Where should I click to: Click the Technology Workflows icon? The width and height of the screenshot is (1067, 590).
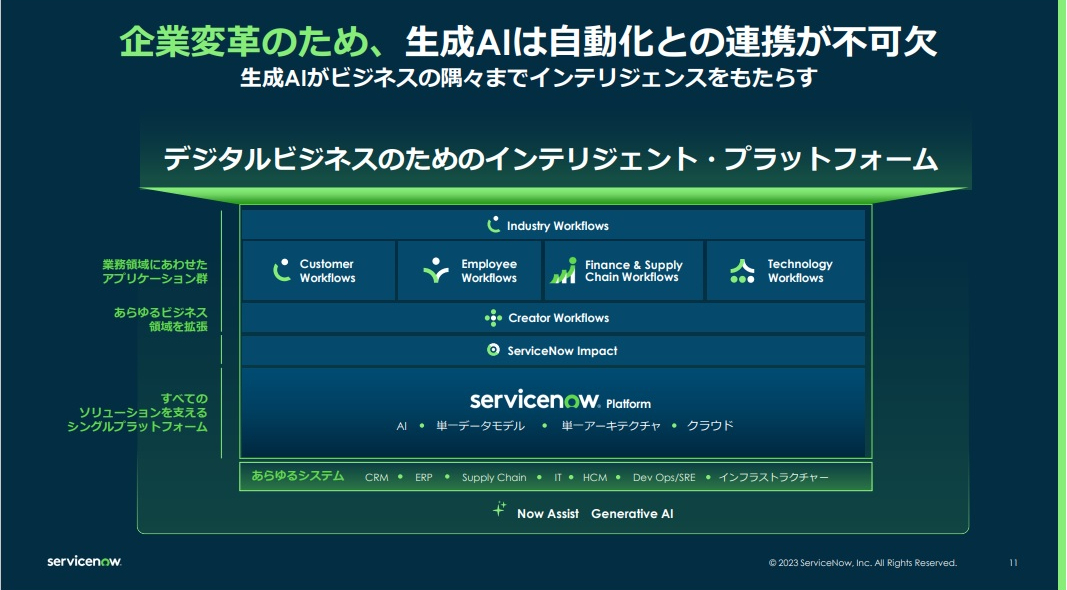[x=742, y=271]
